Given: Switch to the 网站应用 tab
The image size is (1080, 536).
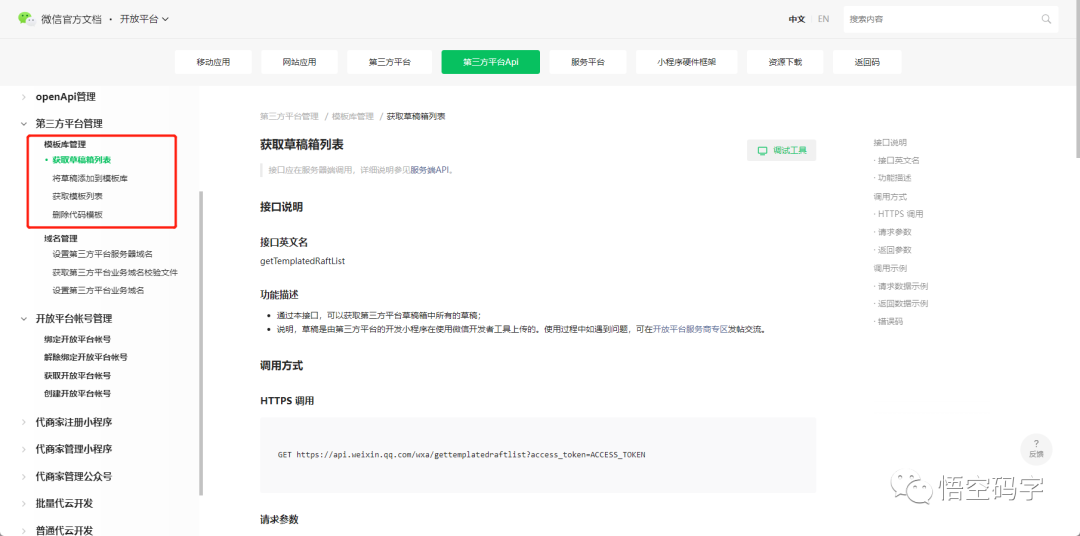Looking at the screenshot, I should 300,62.
